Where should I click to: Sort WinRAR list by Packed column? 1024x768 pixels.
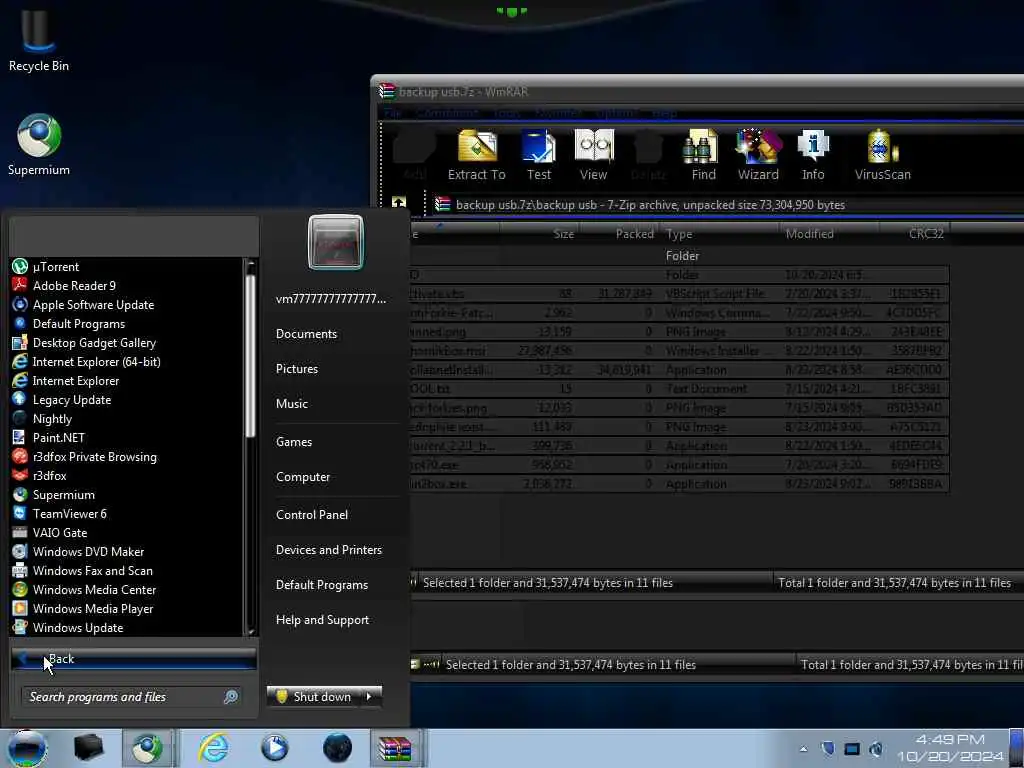[620, 234]
